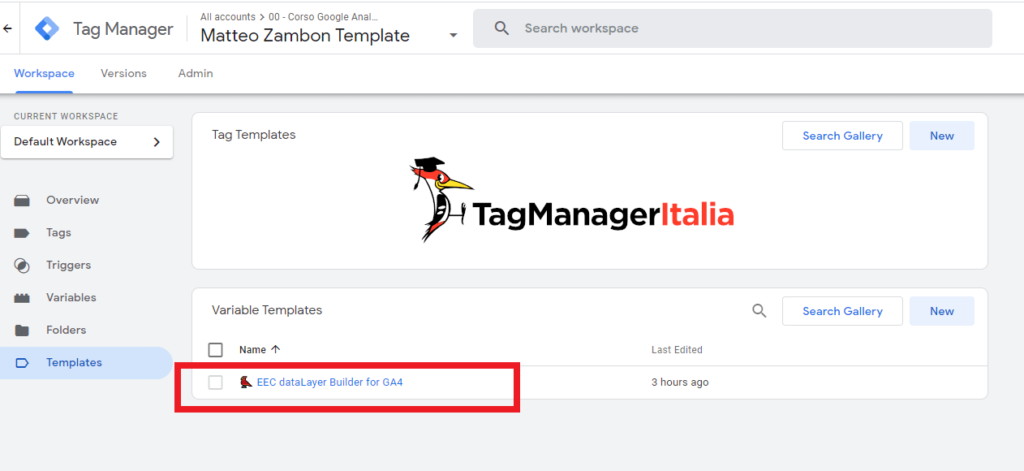Click the woodpecker icon of EEC dataLayer Builder
The width and height of the screenshot is (1024, 471).
tap(246, 382)
